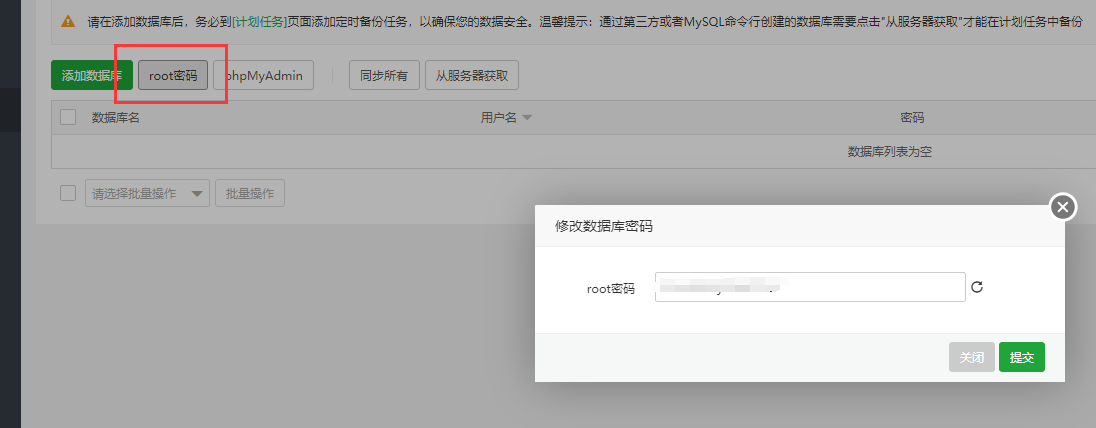Click the 修改数据库密码 dialog title bar
1096x428 pixels.
pos(780,226)
